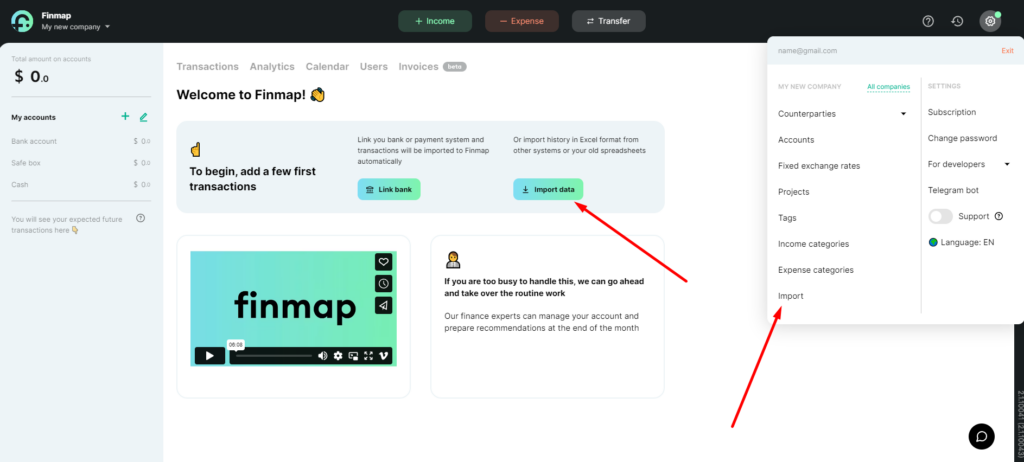Open the Users tab
Viewport: 1024px width, 462px height.
[x=374, y=67]
